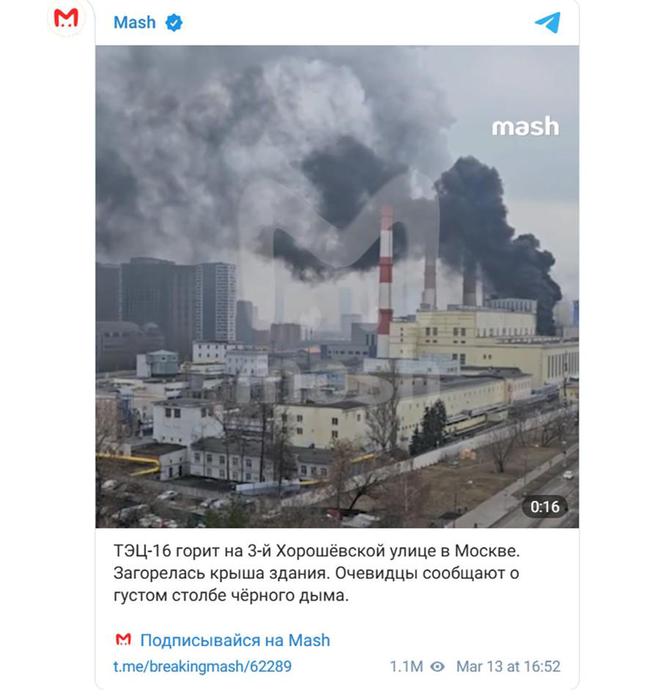
Task: Click the red-and-white striped chimney in video
Action: (x=385, y=281)
